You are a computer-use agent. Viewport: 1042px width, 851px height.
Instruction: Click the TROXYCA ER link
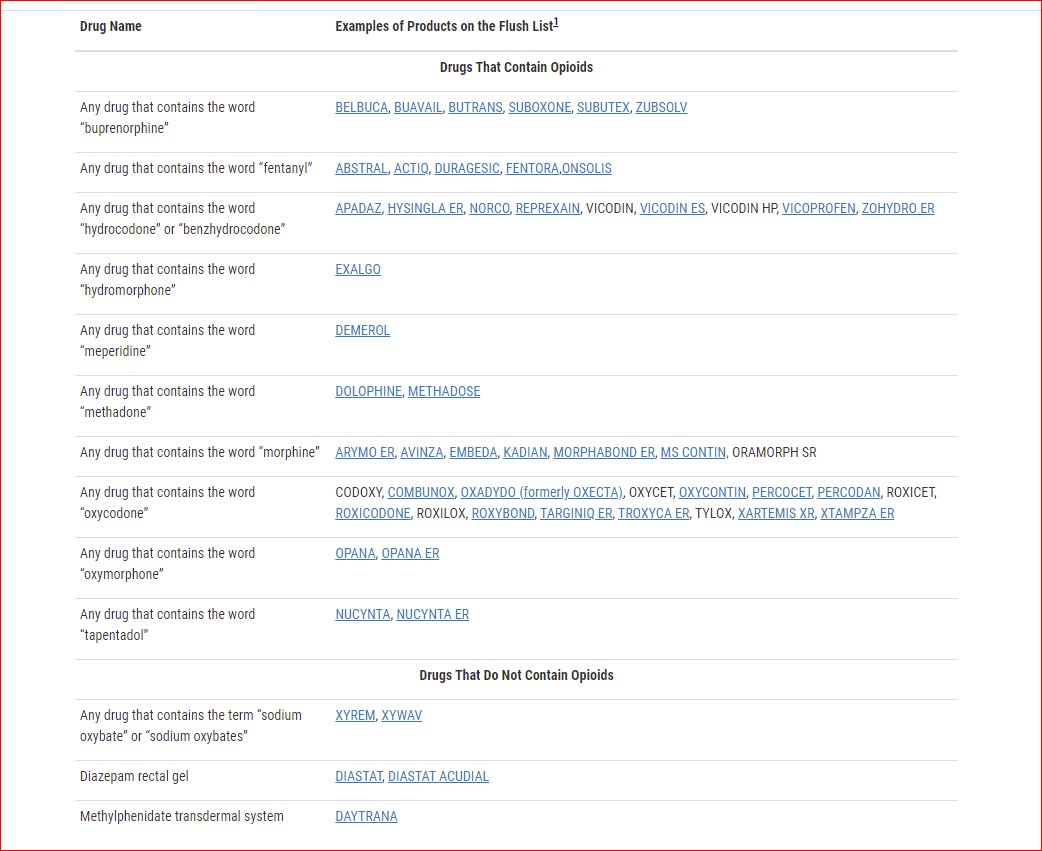[653, 514]
